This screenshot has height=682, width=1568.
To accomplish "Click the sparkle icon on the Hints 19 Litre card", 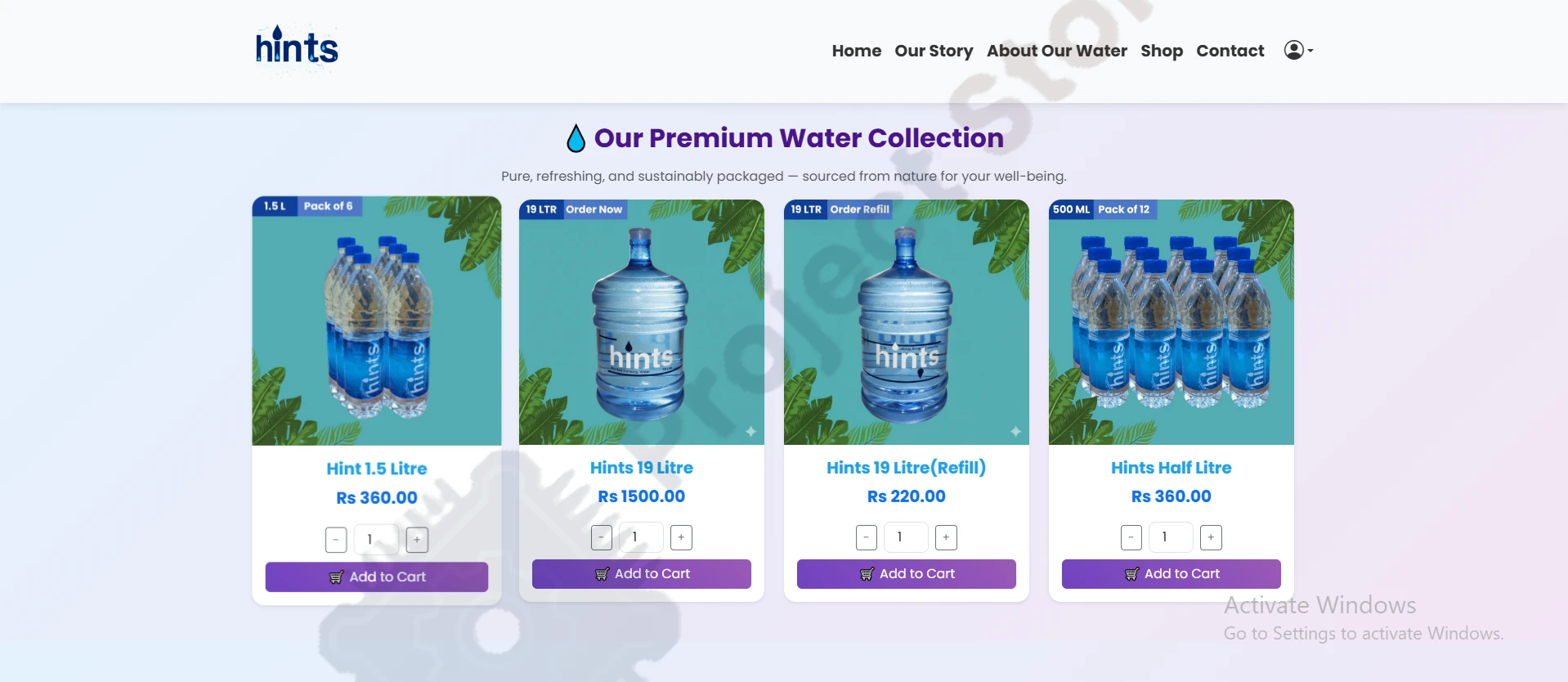I will (x=750, y=431).
